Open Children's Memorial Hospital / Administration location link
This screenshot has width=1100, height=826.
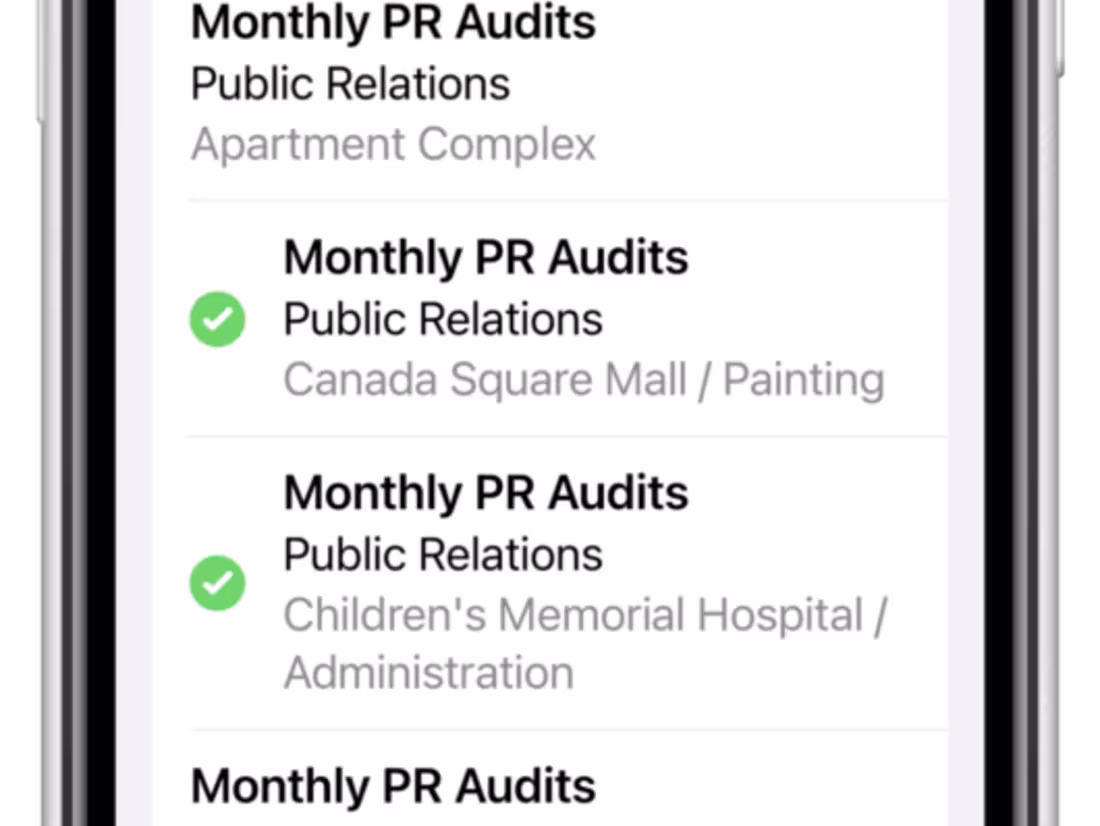pyautogui.click(x=584, y=614)
